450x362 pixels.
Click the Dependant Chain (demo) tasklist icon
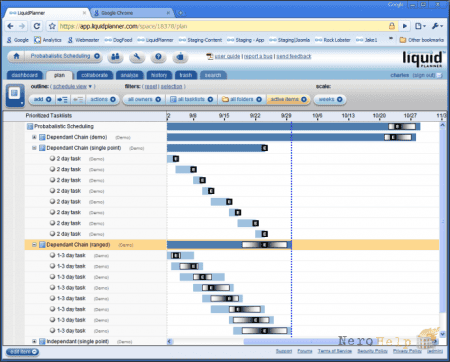pyautogui.click(x=42, y=137)
